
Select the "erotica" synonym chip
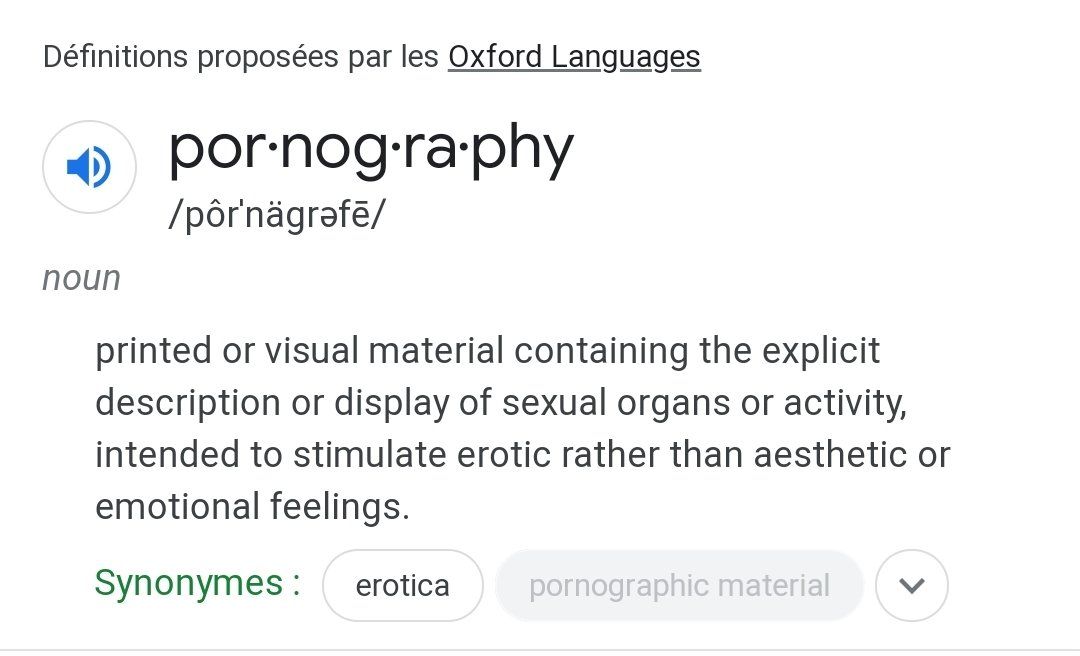pyautogui.click(x=402, y=585)
